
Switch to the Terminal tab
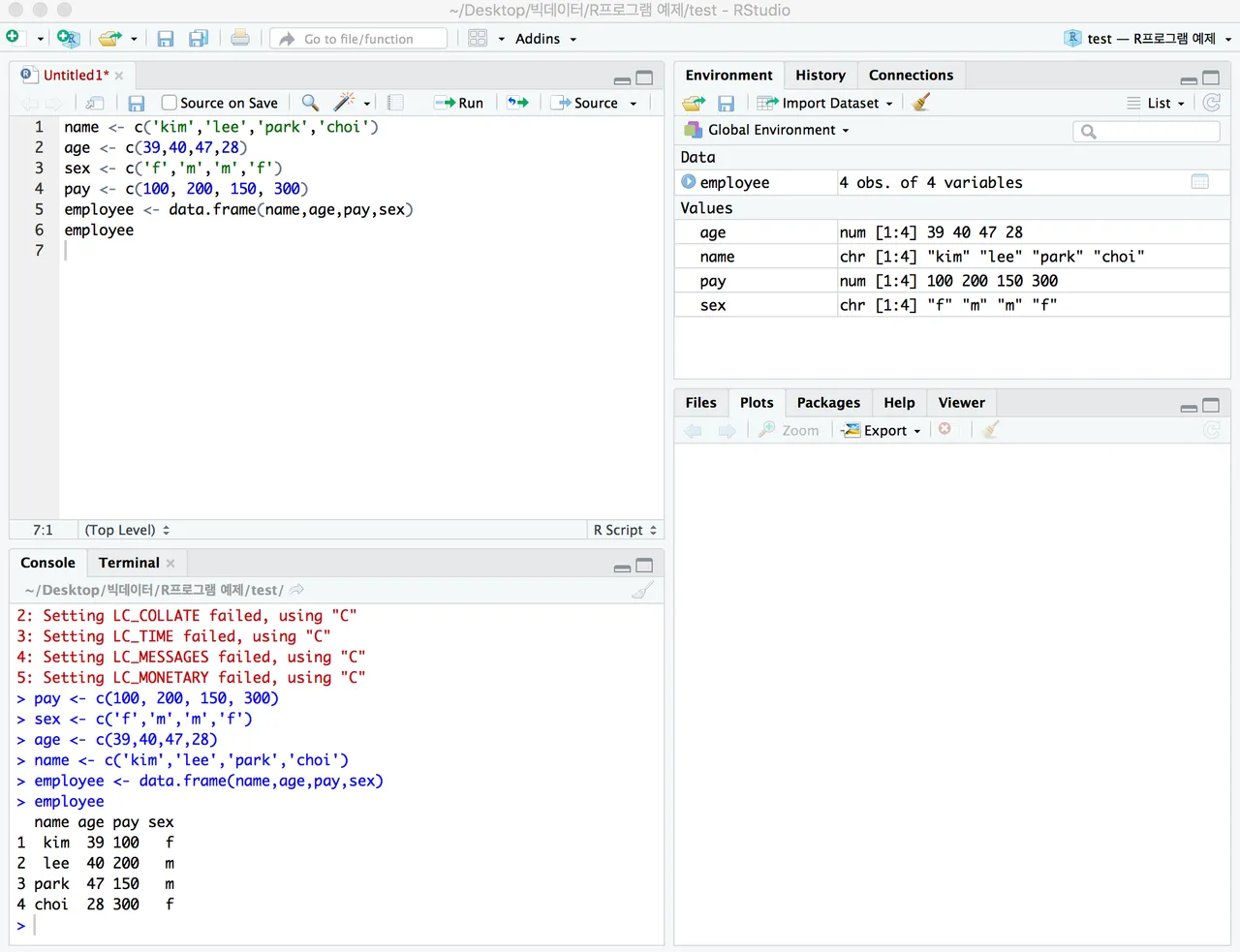tap(129, 563)
